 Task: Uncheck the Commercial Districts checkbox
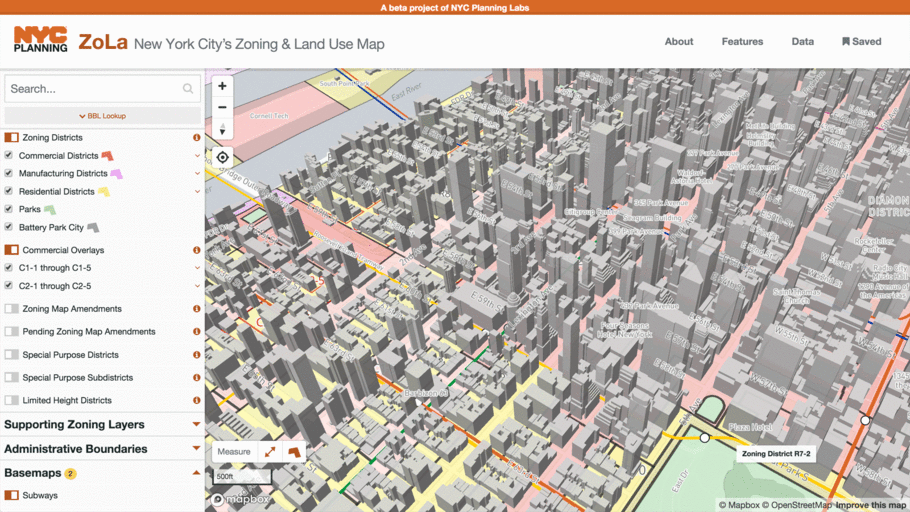[9, 156]
